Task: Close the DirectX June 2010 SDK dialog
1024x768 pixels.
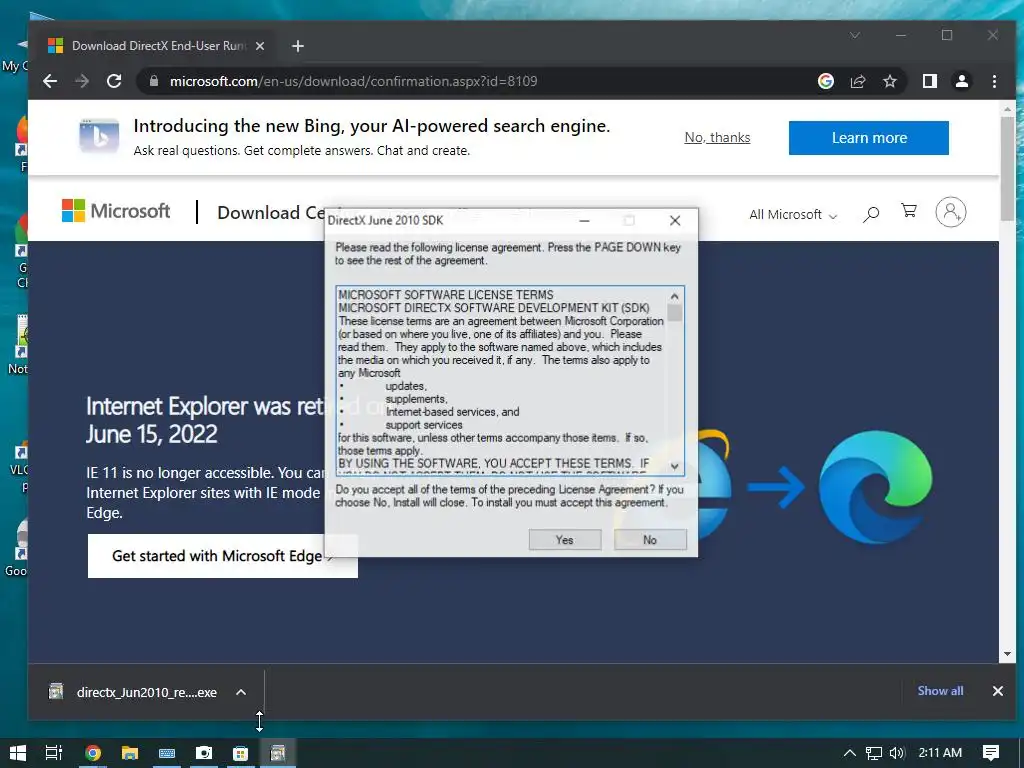Action: click(x=675, y=221)
